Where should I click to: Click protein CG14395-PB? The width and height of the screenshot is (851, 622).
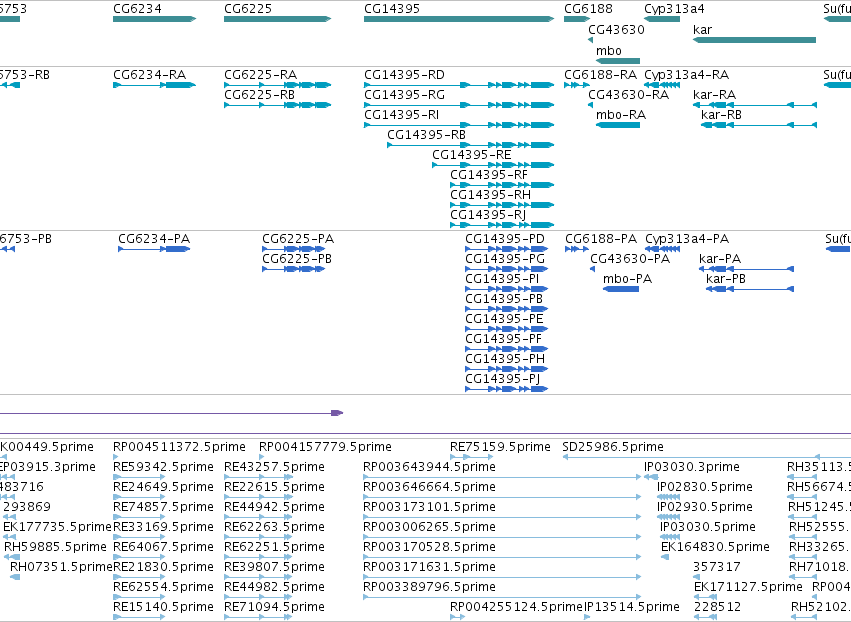click(504, 299)
